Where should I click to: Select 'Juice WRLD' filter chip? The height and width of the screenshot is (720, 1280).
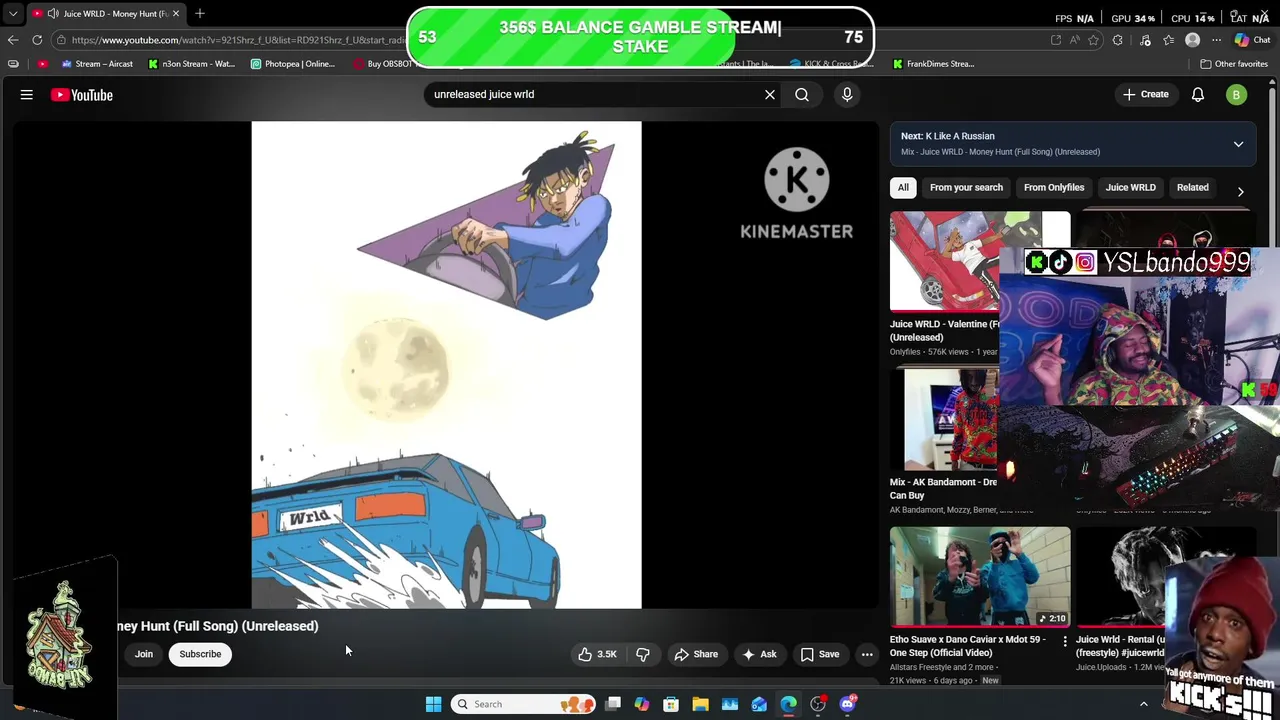pyautogui.click(x=1130, y=188)
